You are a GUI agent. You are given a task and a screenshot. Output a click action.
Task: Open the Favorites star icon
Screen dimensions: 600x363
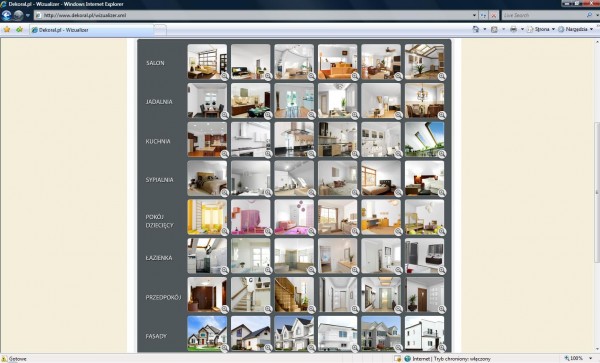7,29
